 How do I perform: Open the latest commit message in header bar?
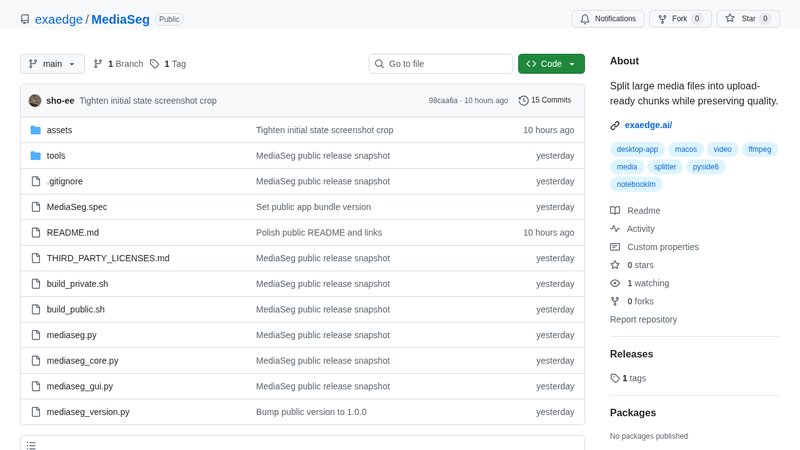click(148, 101)
